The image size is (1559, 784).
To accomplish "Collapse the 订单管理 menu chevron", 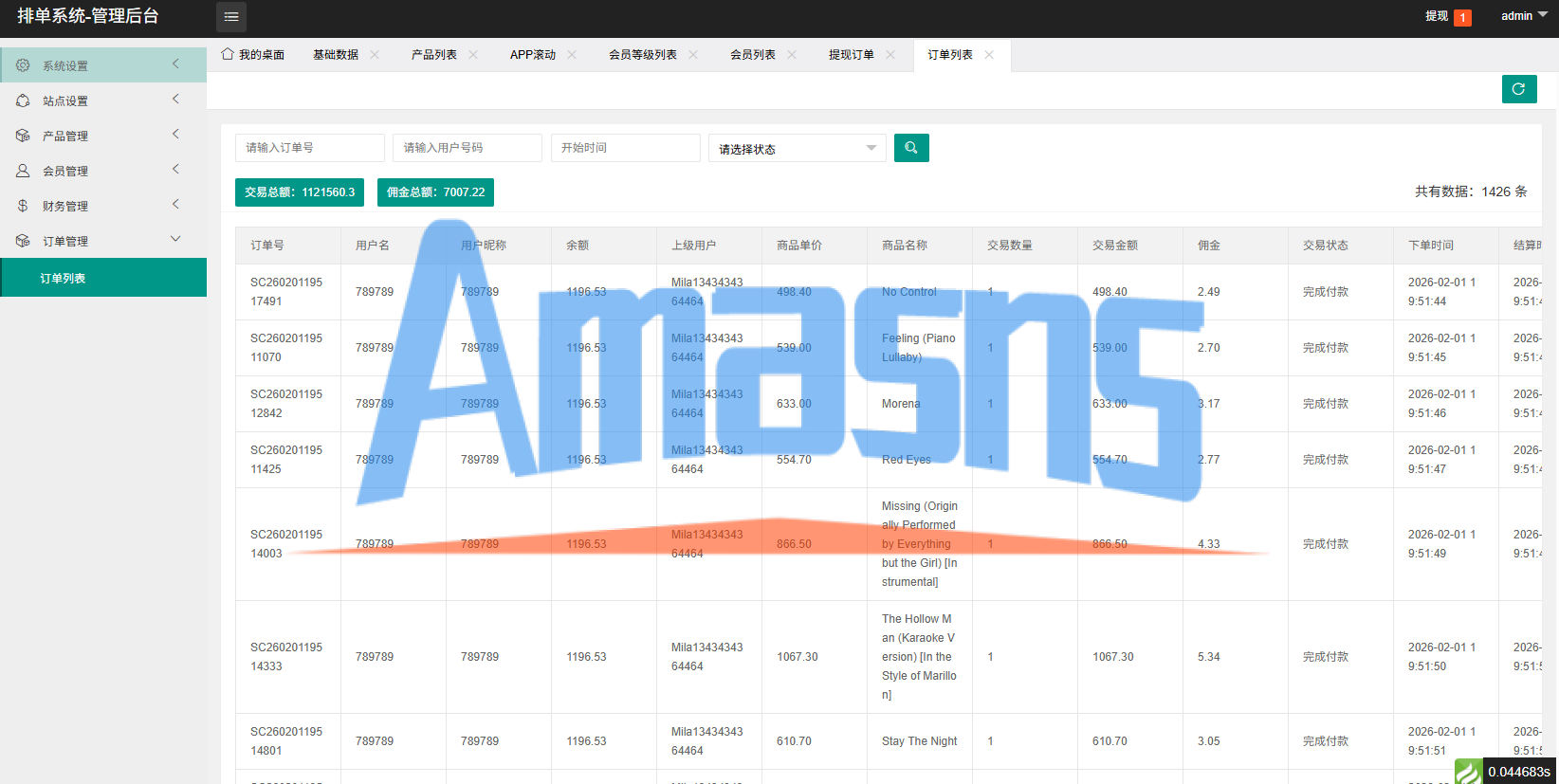I will tap(175, 239).
